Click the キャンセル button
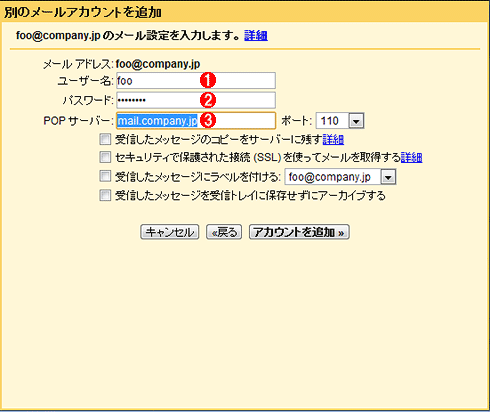This screenshot has width=490, height=412. pos(170,232)
